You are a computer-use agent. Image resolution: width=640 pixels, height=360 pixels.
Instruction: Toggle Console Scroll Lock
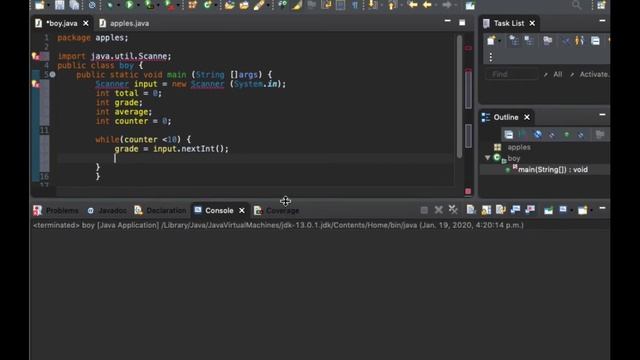point(486,210)
